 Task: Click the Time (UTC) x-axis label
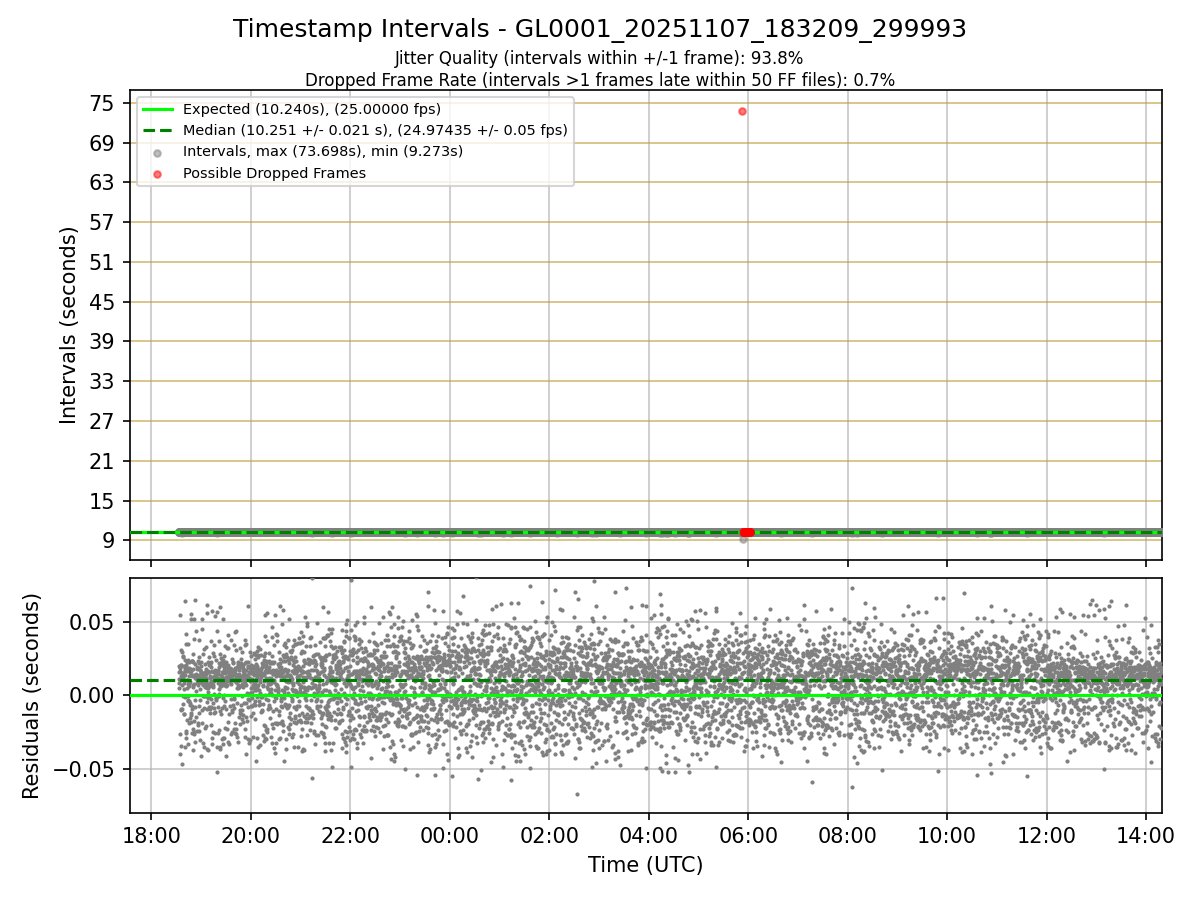(645, 864)
